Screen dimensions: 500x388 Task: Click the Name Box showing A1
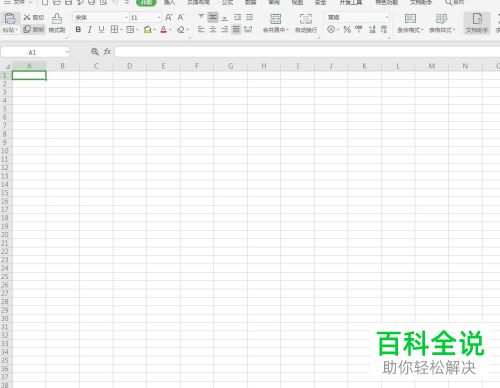coord(35,52)
